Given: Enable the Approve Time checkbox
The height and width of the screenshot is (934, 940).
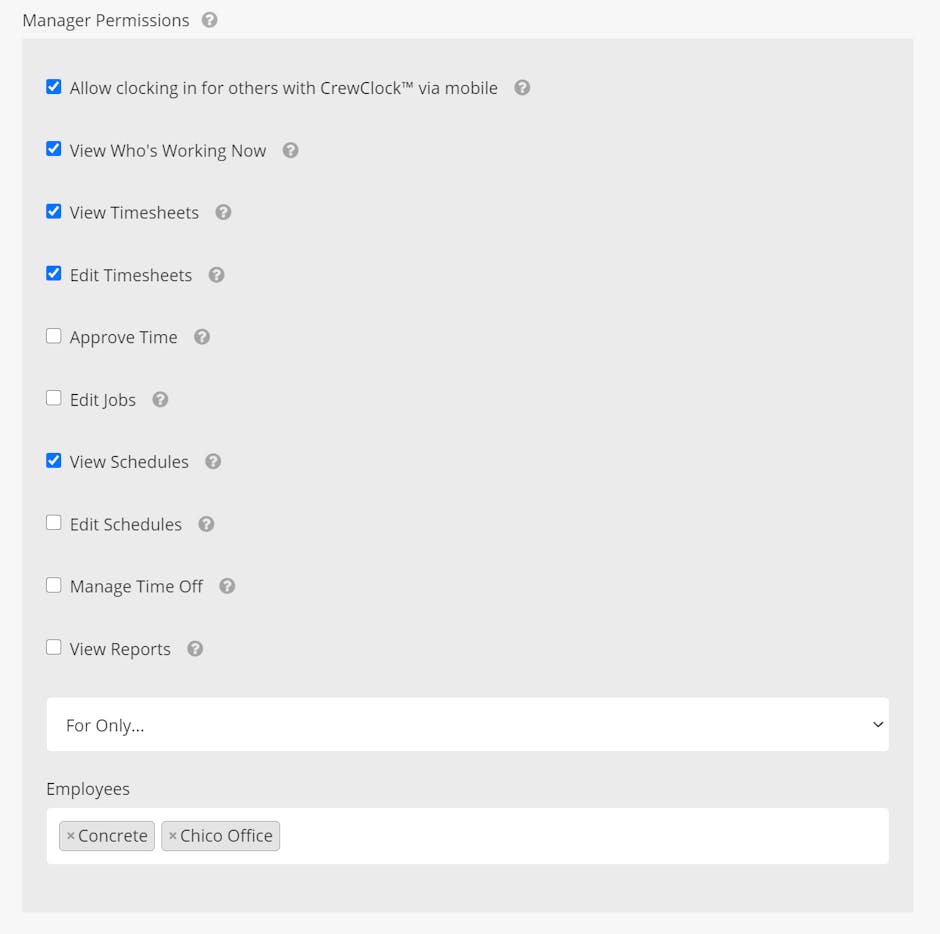Looking at the screenshot, I should pos(54,336).
